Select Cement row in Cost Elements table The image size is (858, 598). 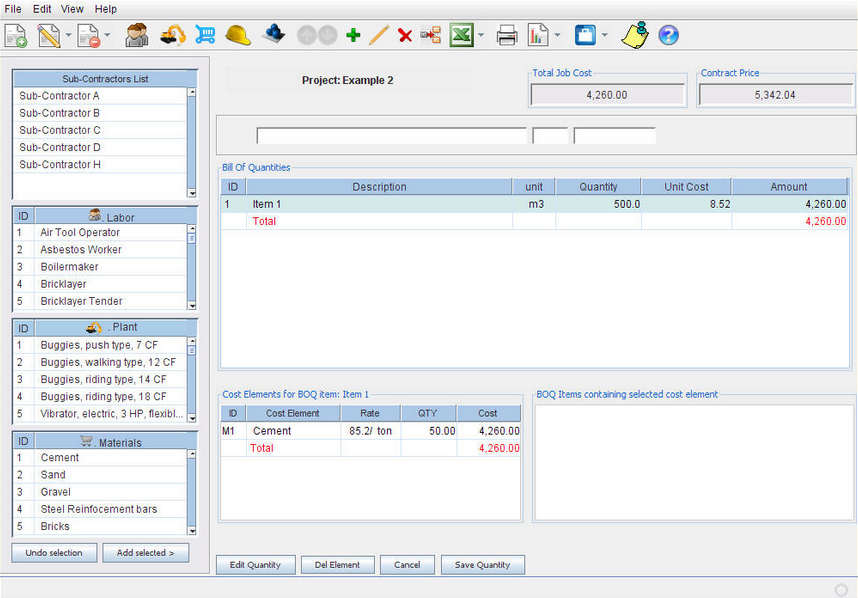(370, 431)
